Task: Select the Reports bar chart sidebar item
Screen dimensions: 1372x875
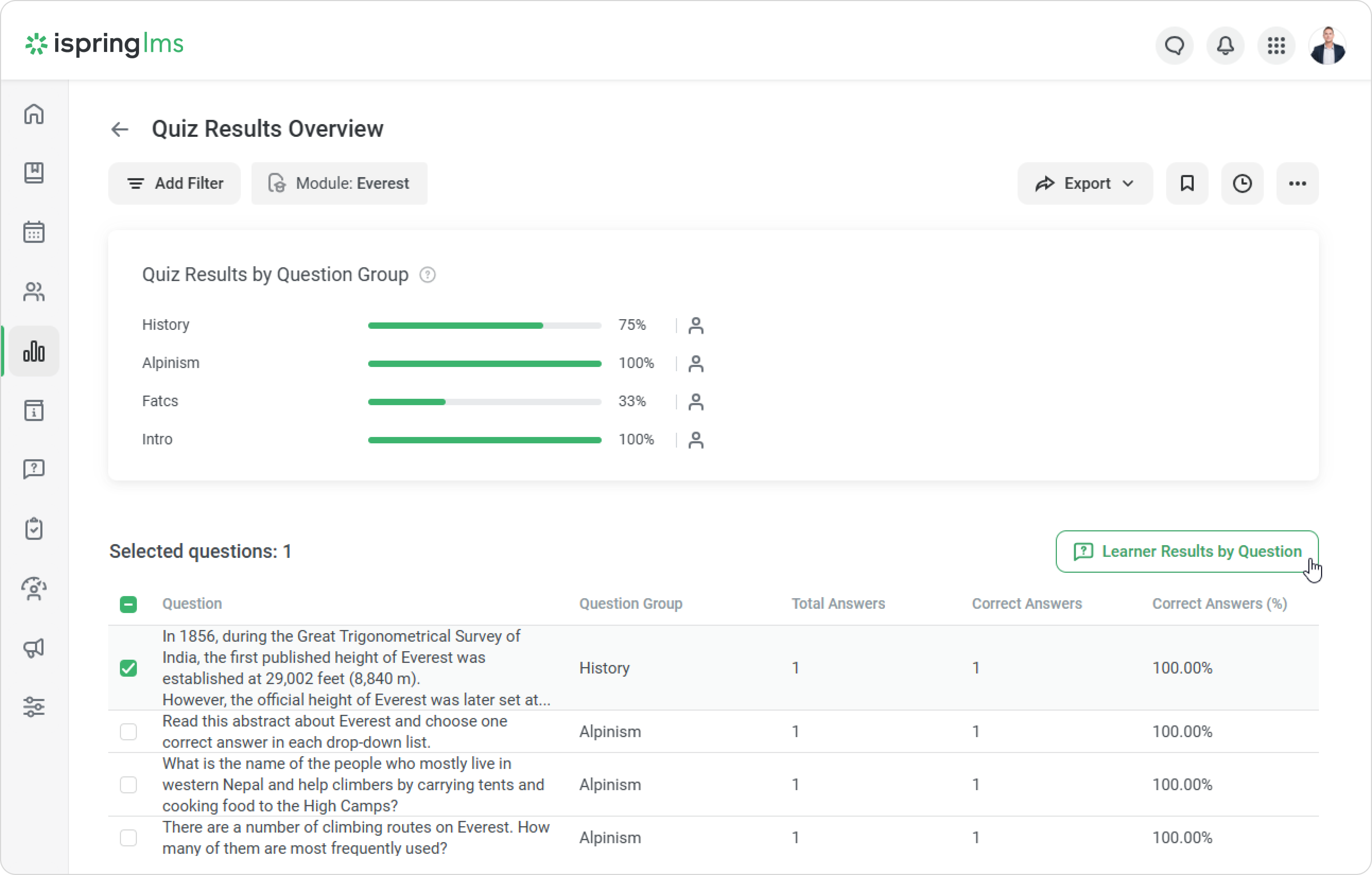Action: pyautogui.click(x=34, y=351)
